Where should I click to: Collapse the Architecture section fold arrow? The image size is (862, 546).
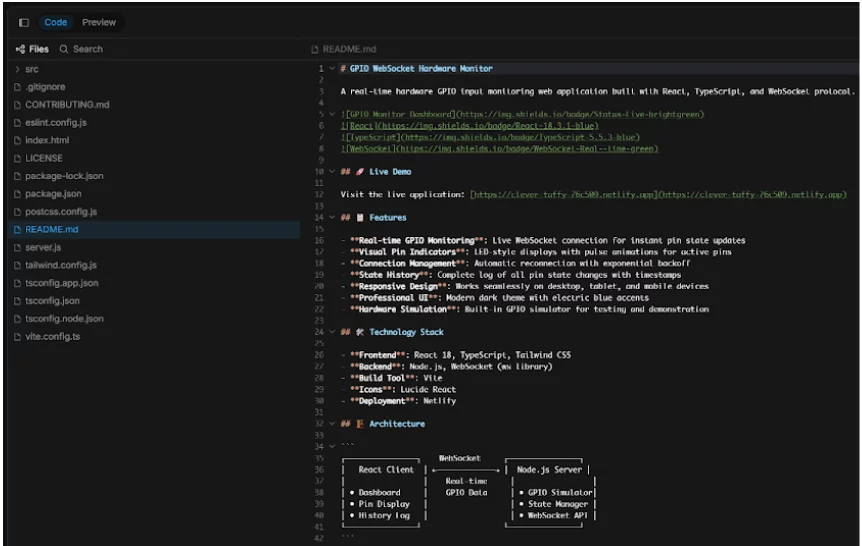pyautogui.click(x=332, y=424)
